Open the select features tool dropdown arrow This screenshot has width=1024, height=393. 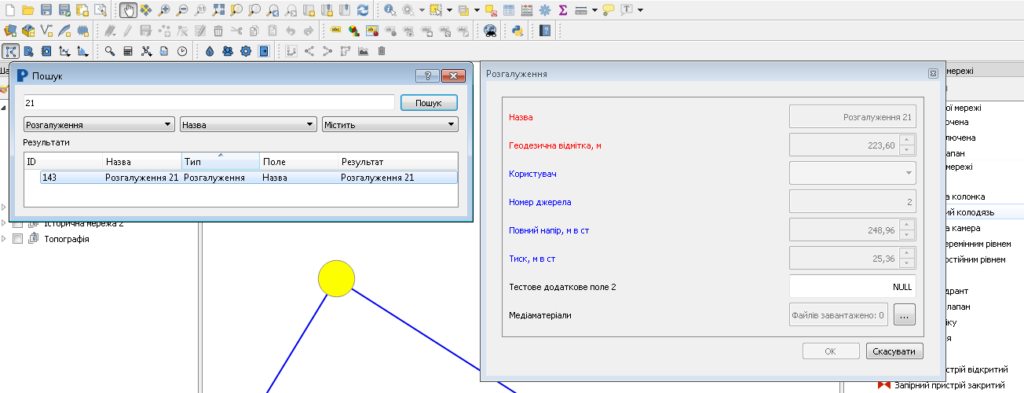[x=450, y=10]
